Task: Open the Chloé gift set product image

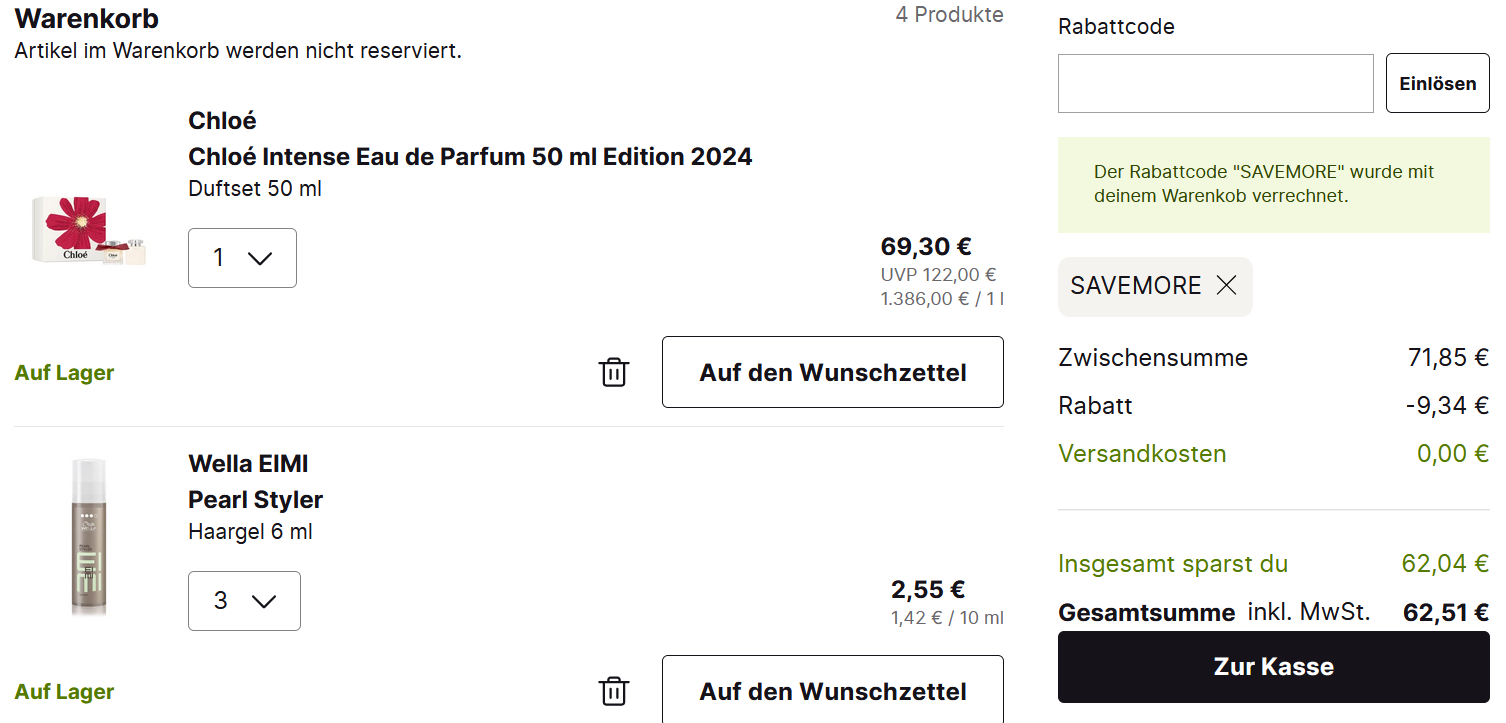Action: coord(89,231)
